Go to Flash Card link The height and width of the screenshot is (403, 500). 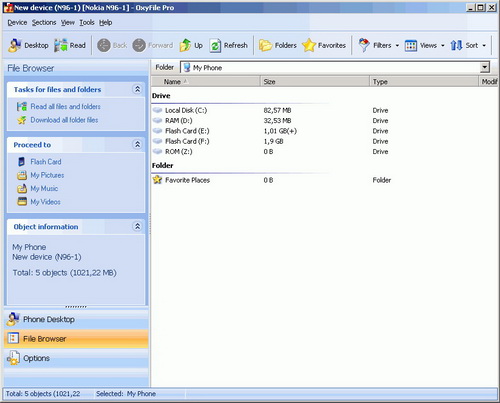point(46,162)
